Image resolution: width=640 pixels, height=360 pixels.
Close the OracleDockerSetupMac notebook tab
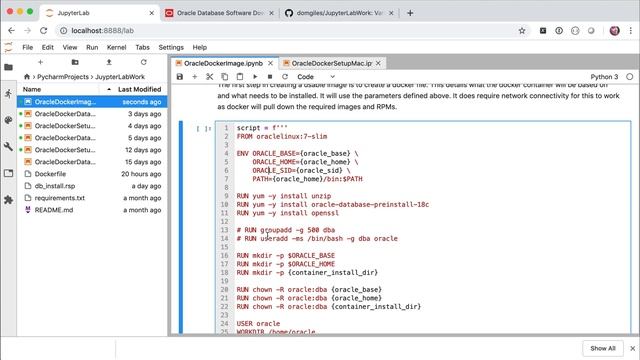pos(378,63)
